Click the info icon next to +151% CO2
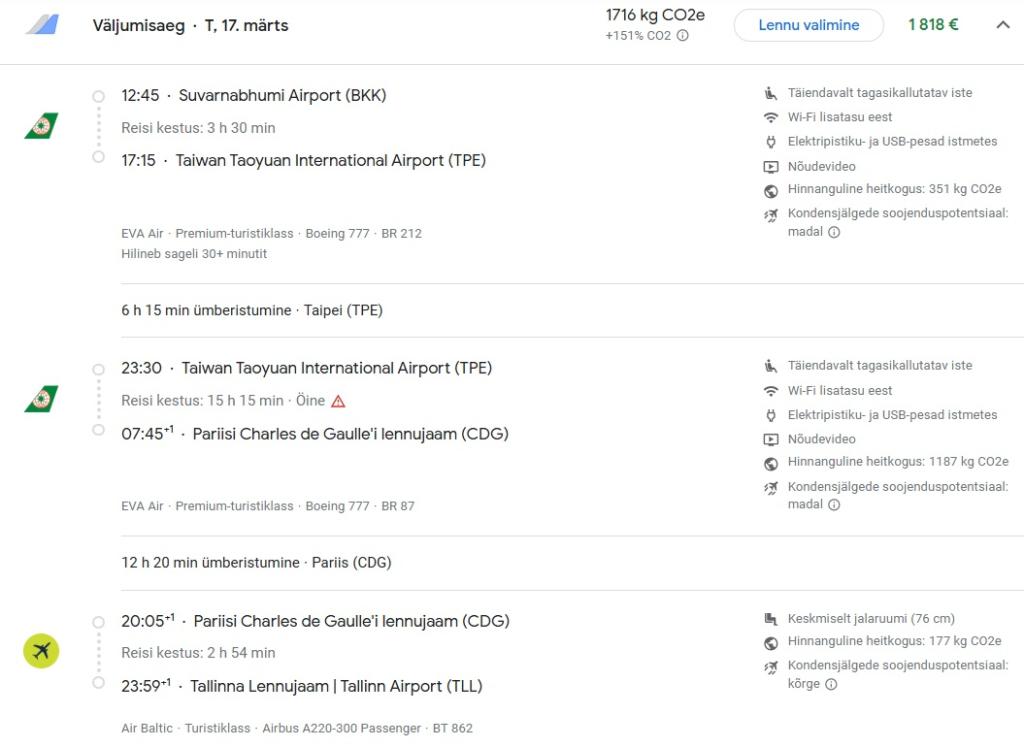This screenshot has width=1024, height=747. 682,36
